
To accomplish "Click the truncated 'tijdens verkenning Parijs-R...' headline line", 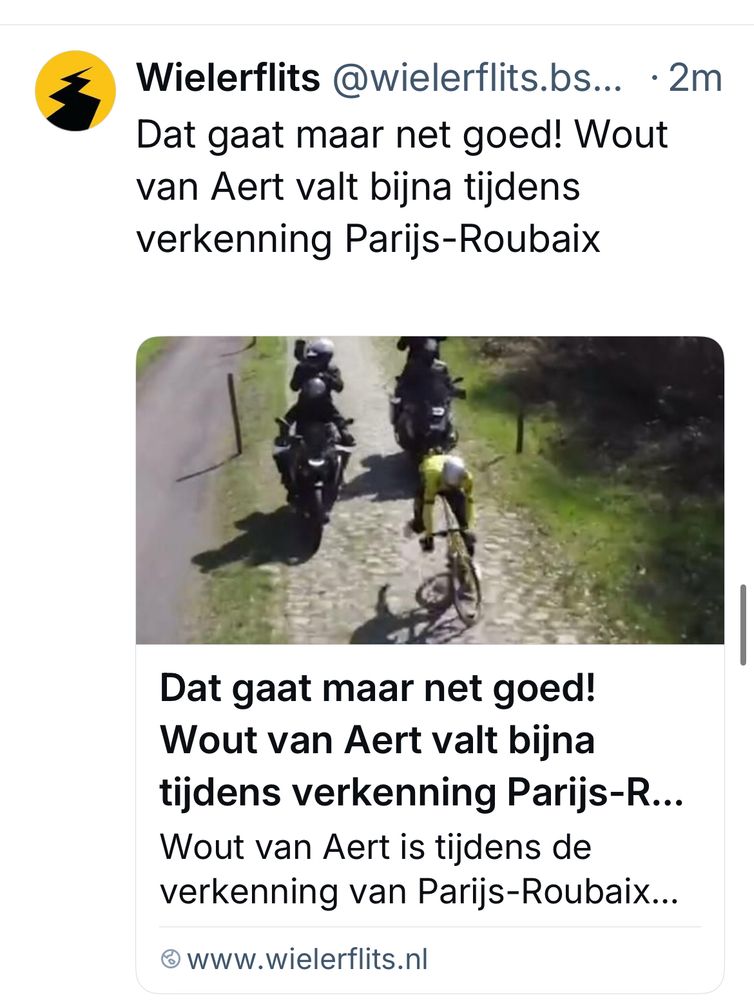I will (421, 793).
